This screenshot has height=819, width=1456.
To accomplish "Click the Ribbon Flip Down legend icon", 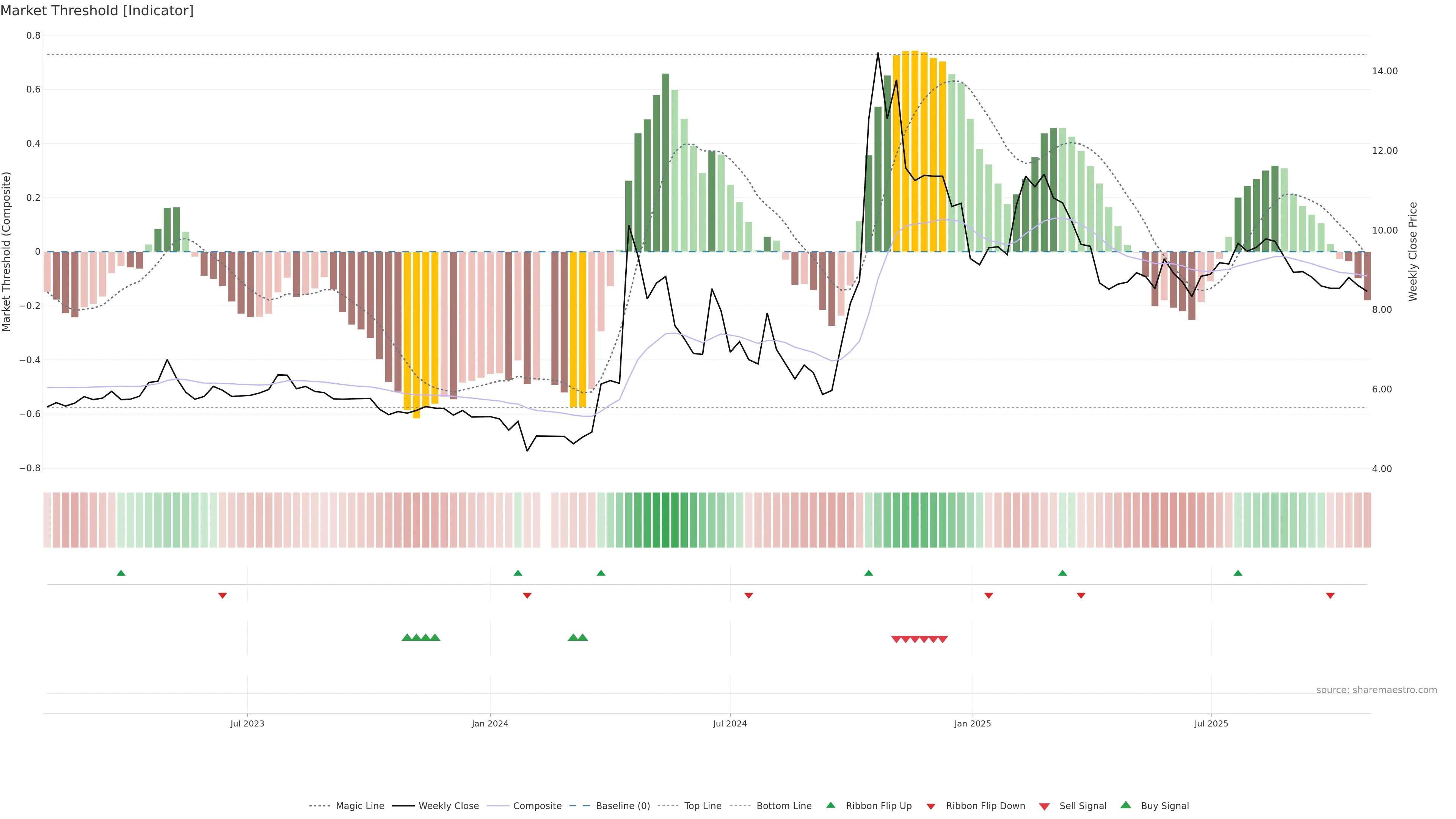I will click(x=931, y=806).
